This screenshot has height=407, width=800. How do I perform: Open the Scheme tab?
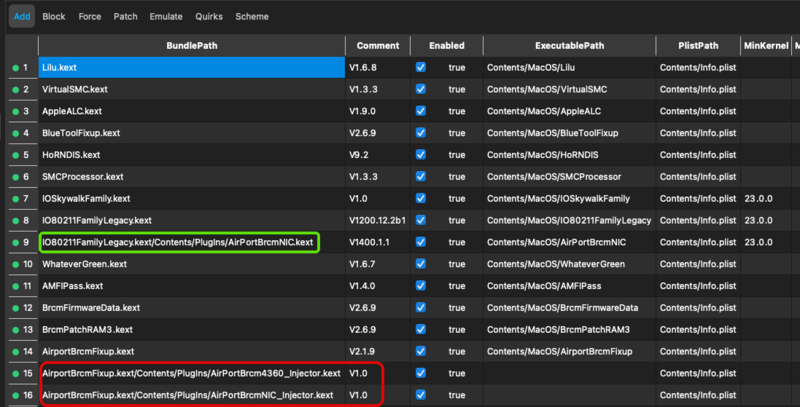[252, 16]
